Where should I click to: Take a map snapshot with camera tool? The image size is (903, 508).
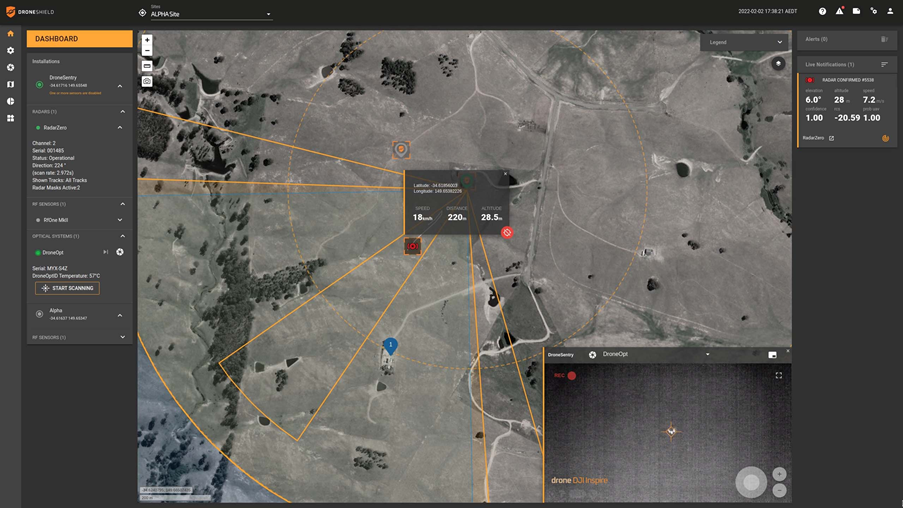click(147, 81)
